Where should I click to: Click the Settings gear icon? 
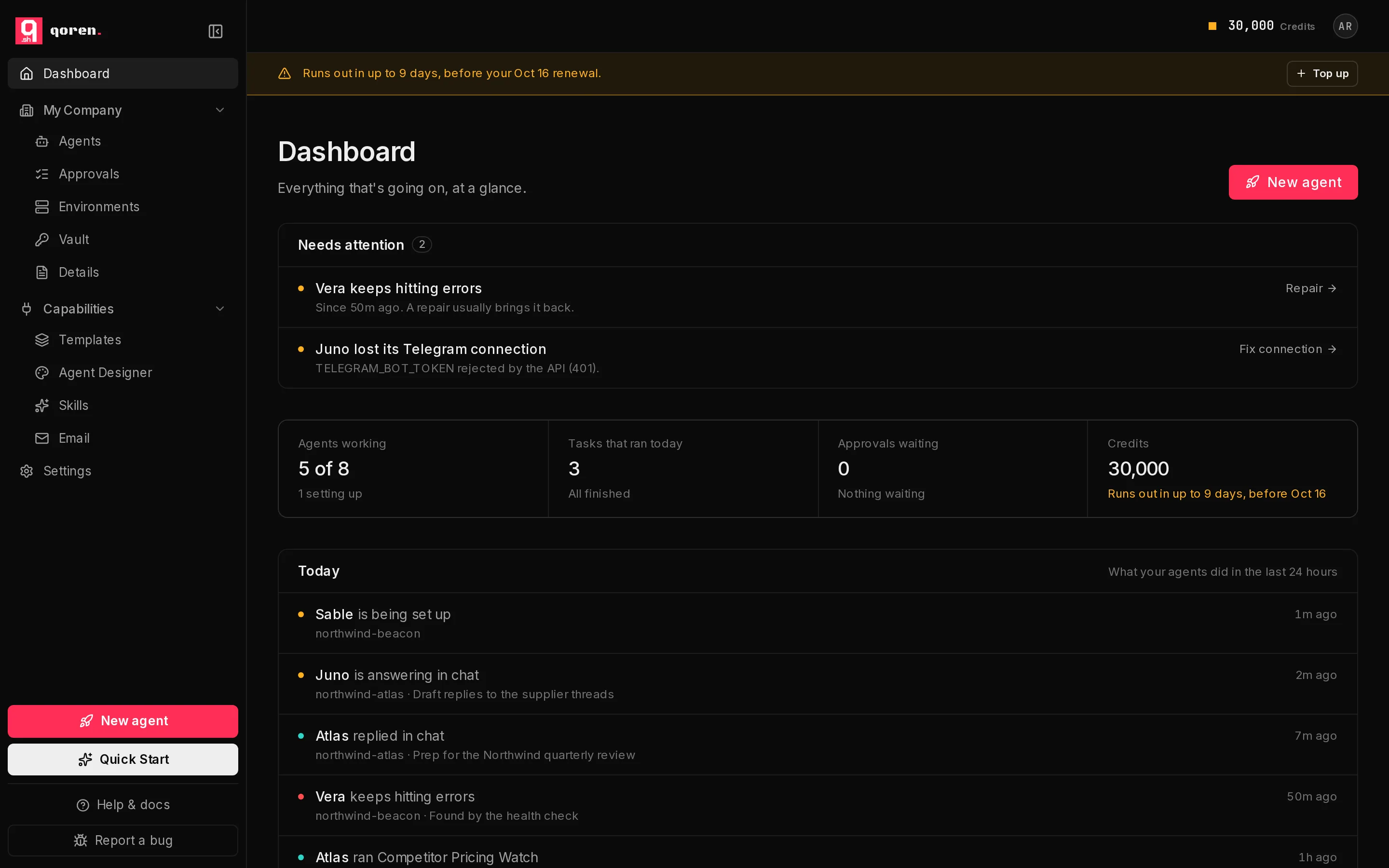point(27,471)
